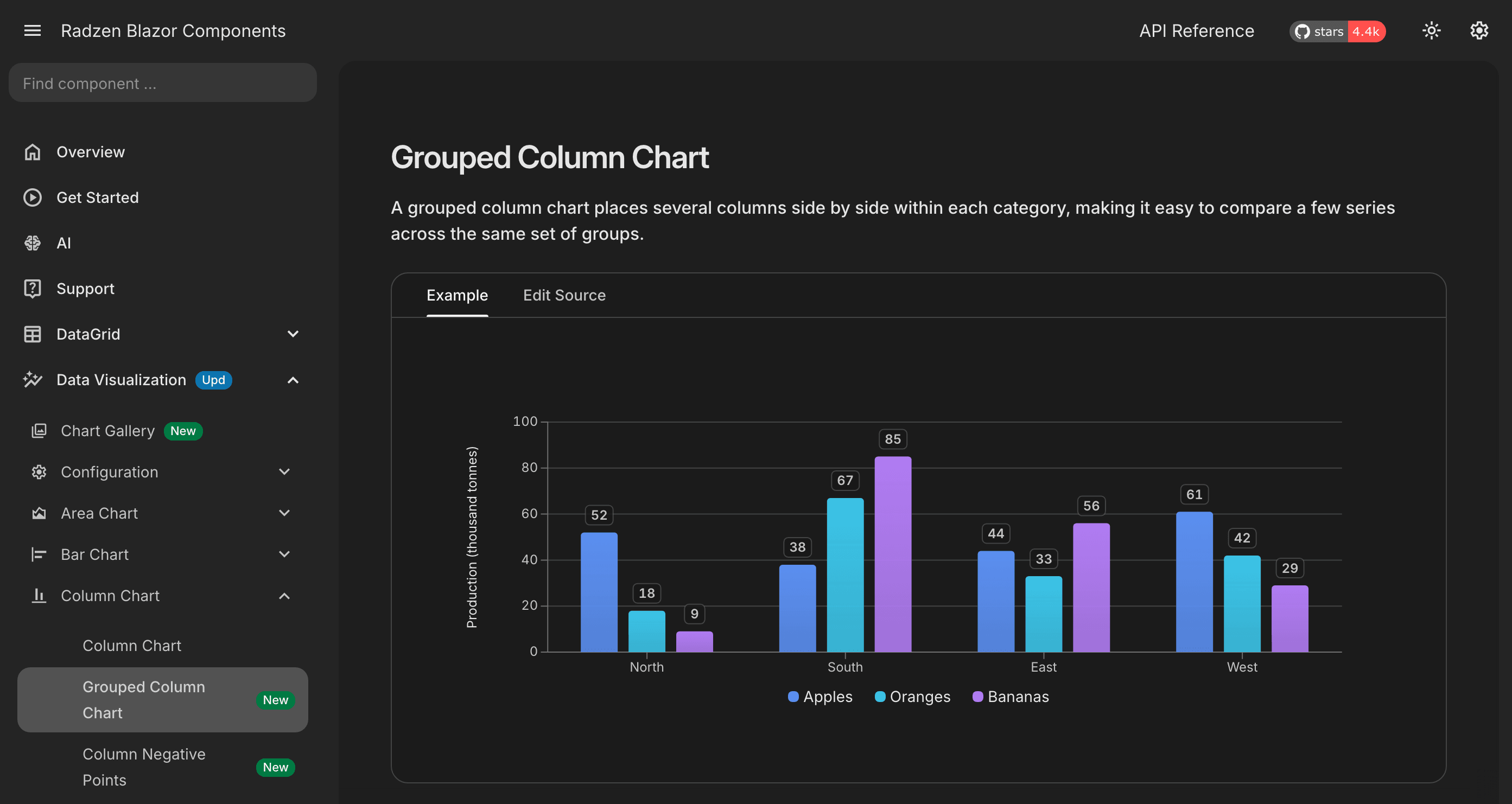
Task: Click the Bar Chart icon
Action: click(x=39, y=554)
